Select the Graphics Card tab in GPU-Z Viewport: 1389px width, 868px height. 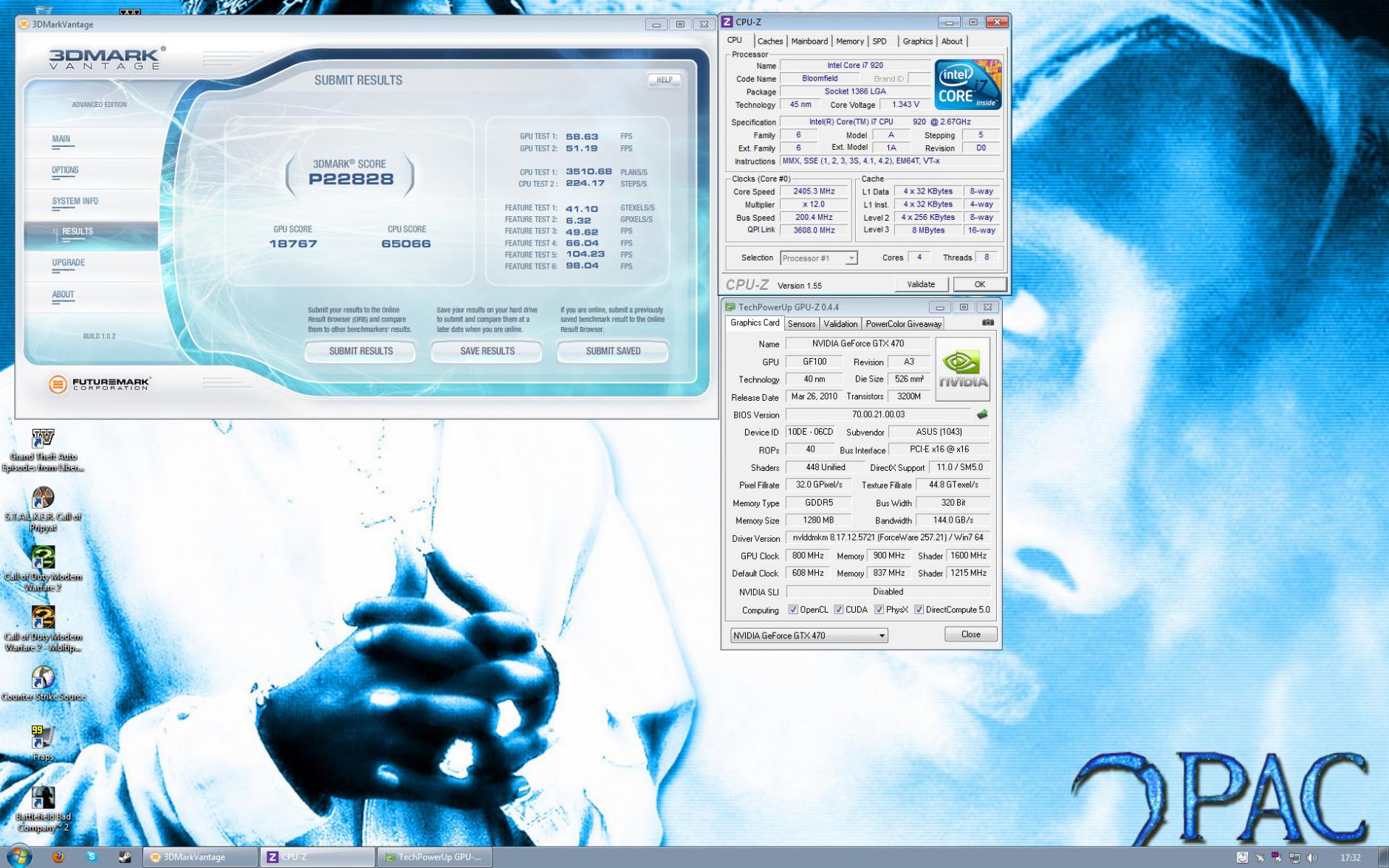point(755,323)
